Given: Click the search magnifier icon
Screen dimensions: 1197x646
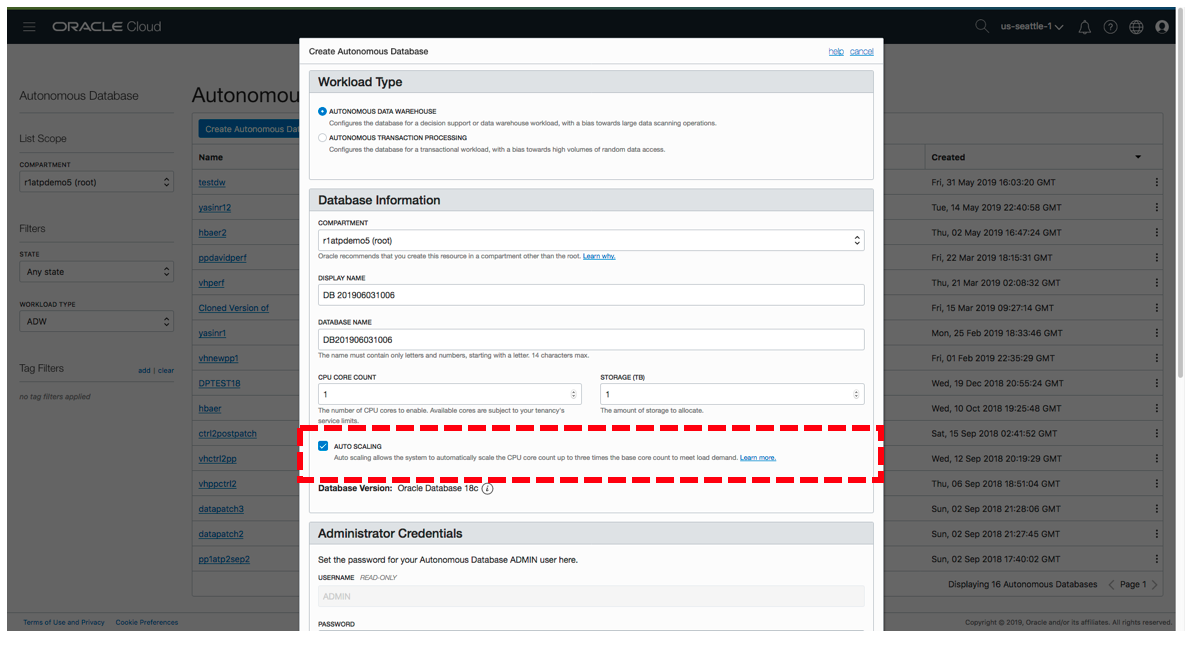Looking at the screenshot, I should (982, 27).
